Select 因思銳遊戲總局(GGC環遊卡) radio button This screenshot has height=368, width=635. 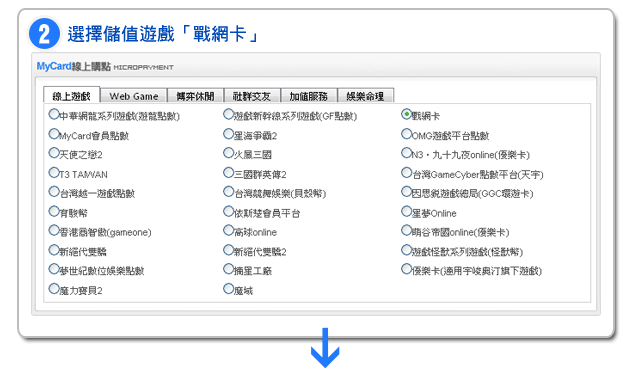[407, 191]
